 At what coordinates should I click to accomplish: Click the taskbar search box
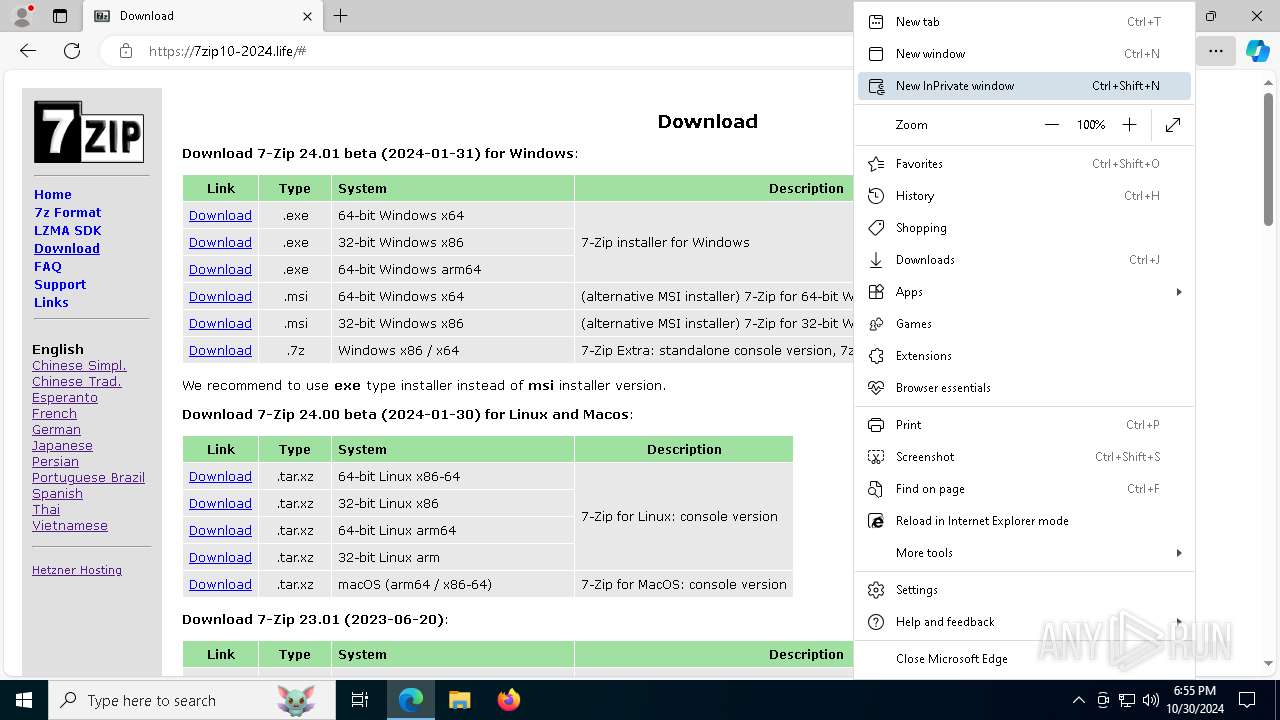[192, 700]
